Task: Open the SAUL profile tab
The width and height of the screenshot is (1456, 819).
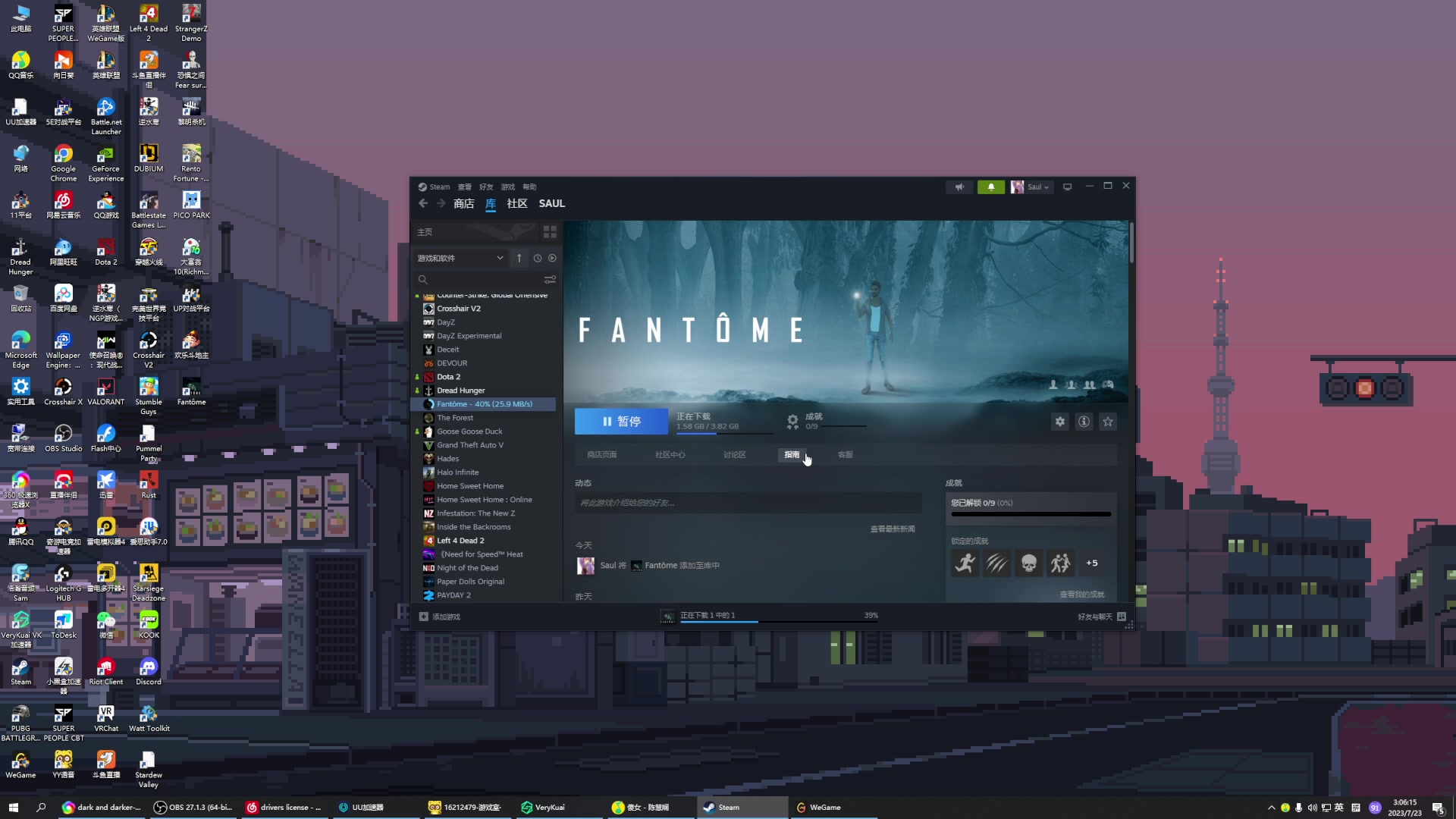Action: pyautogui.click(x=551, y=203)
